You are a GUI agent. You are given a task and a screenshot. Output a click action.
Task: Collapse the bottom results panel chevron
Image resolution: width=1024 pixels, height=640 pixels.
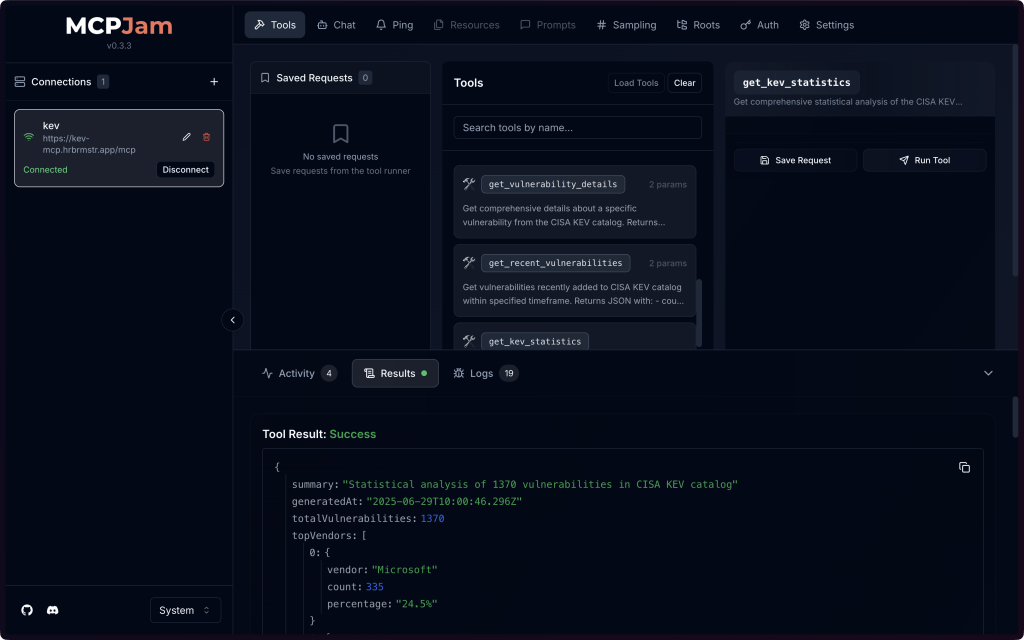tap(988, 373)
